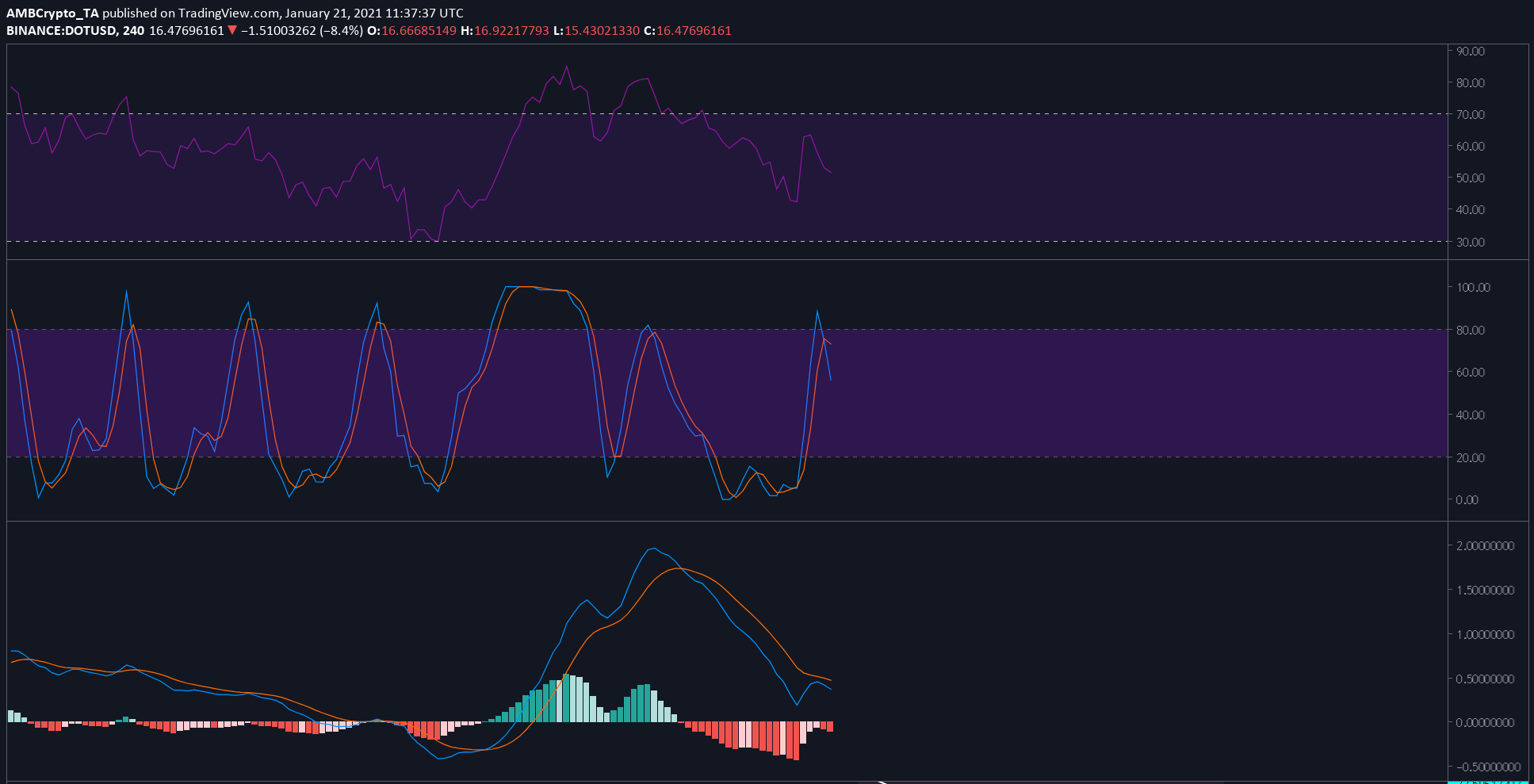Click the 0.00000000 label on MACD axis
This screenshot has width=1534, height=784.
1485,722
